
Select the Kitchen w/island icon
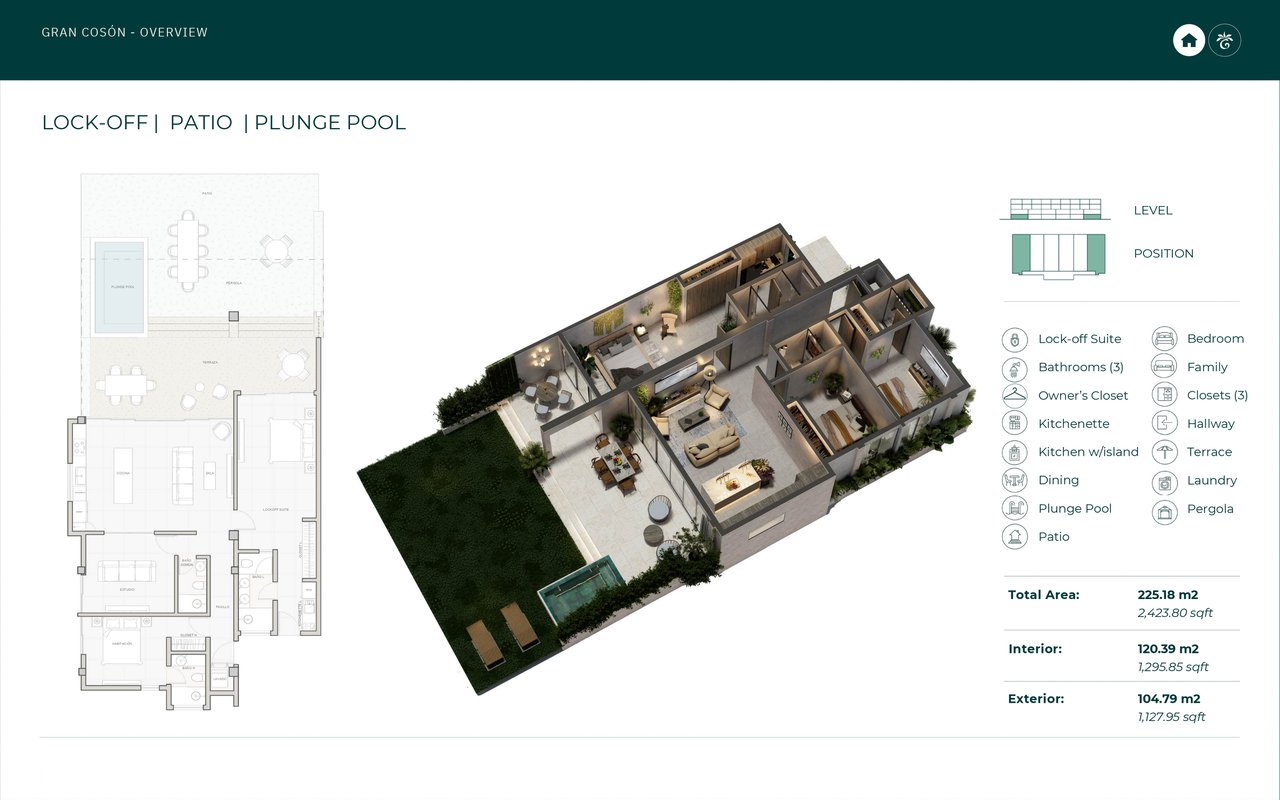(x=1015, y=453)
